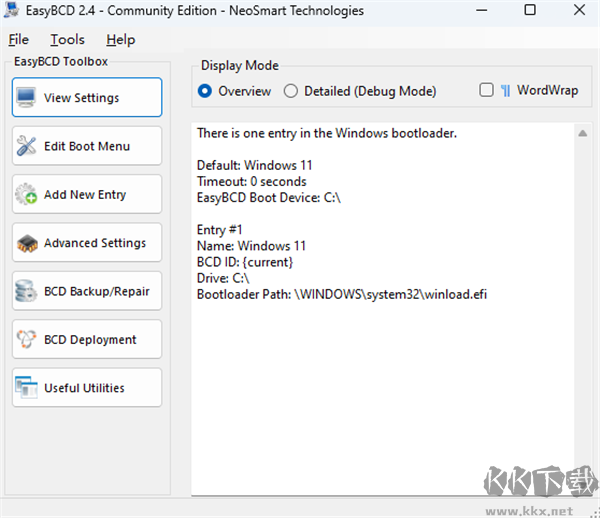The image size is (600, 518).
Task: Click the Edit Boot Menu wrench icon
Action: [x=26, y=146]
